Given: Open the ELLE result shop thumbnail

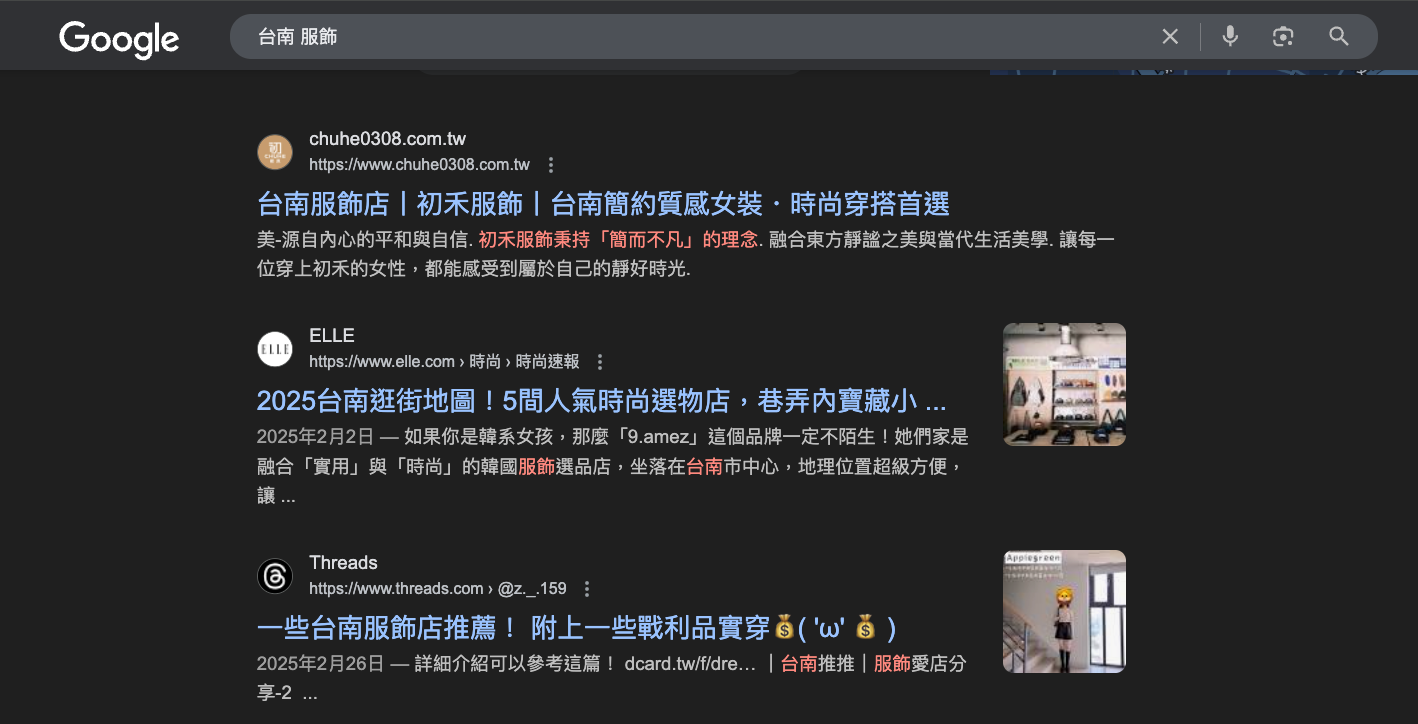Looking at the screenshot, I should coord(1064,384).
